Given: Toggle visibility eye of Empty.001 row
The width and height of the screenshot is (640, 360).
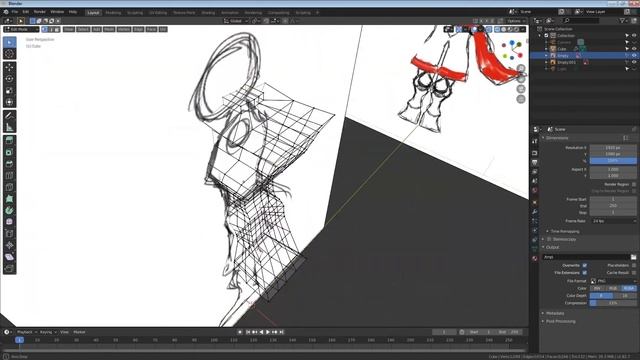Looking at the screenshot, I should click(634, 62).
